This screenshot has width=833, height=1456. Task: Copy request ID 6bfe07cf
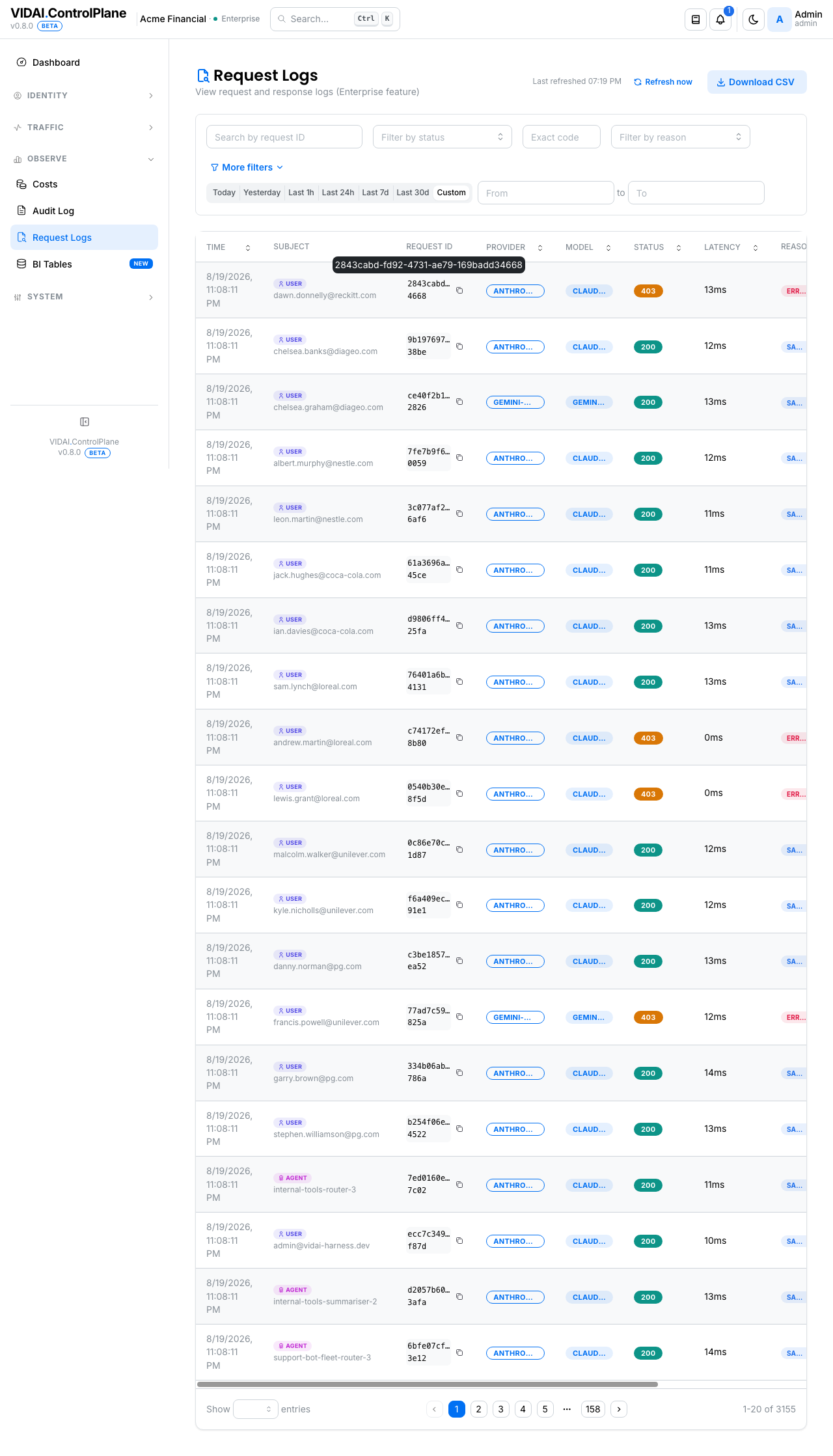click(x=459, y=1353)
